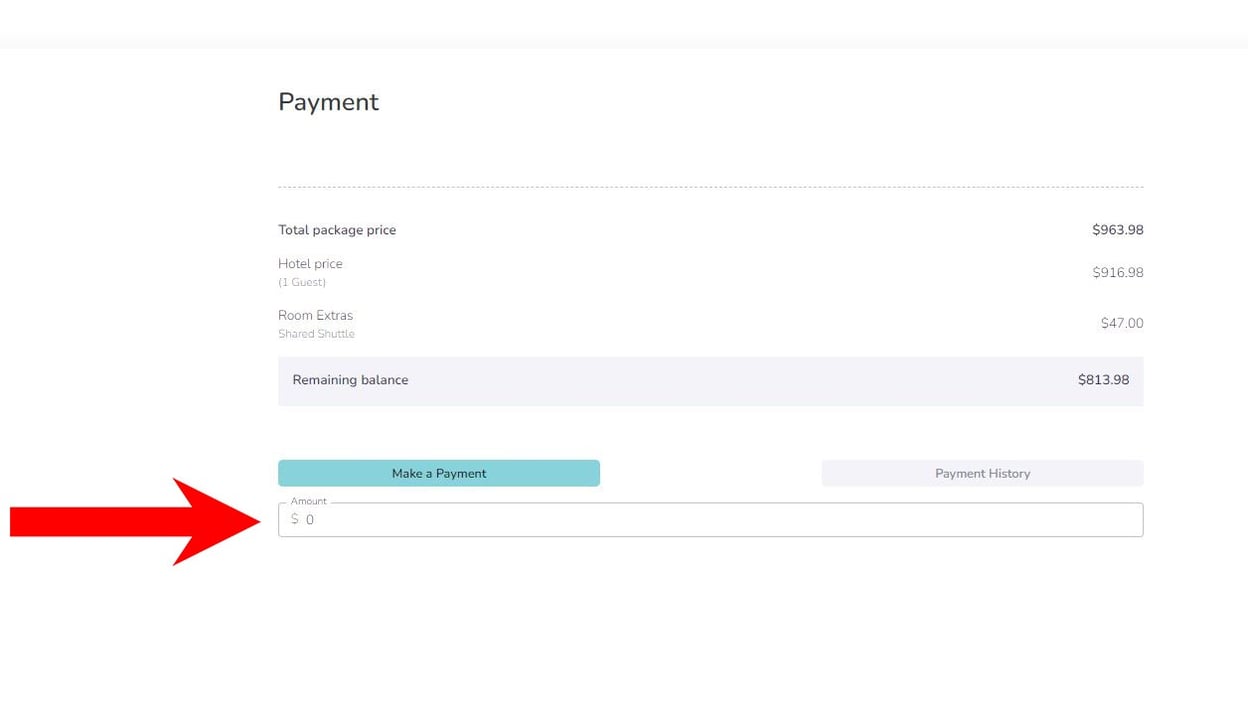1248x710 pixels.
Task: Select the Total package price label
Action: pos(337,229)
